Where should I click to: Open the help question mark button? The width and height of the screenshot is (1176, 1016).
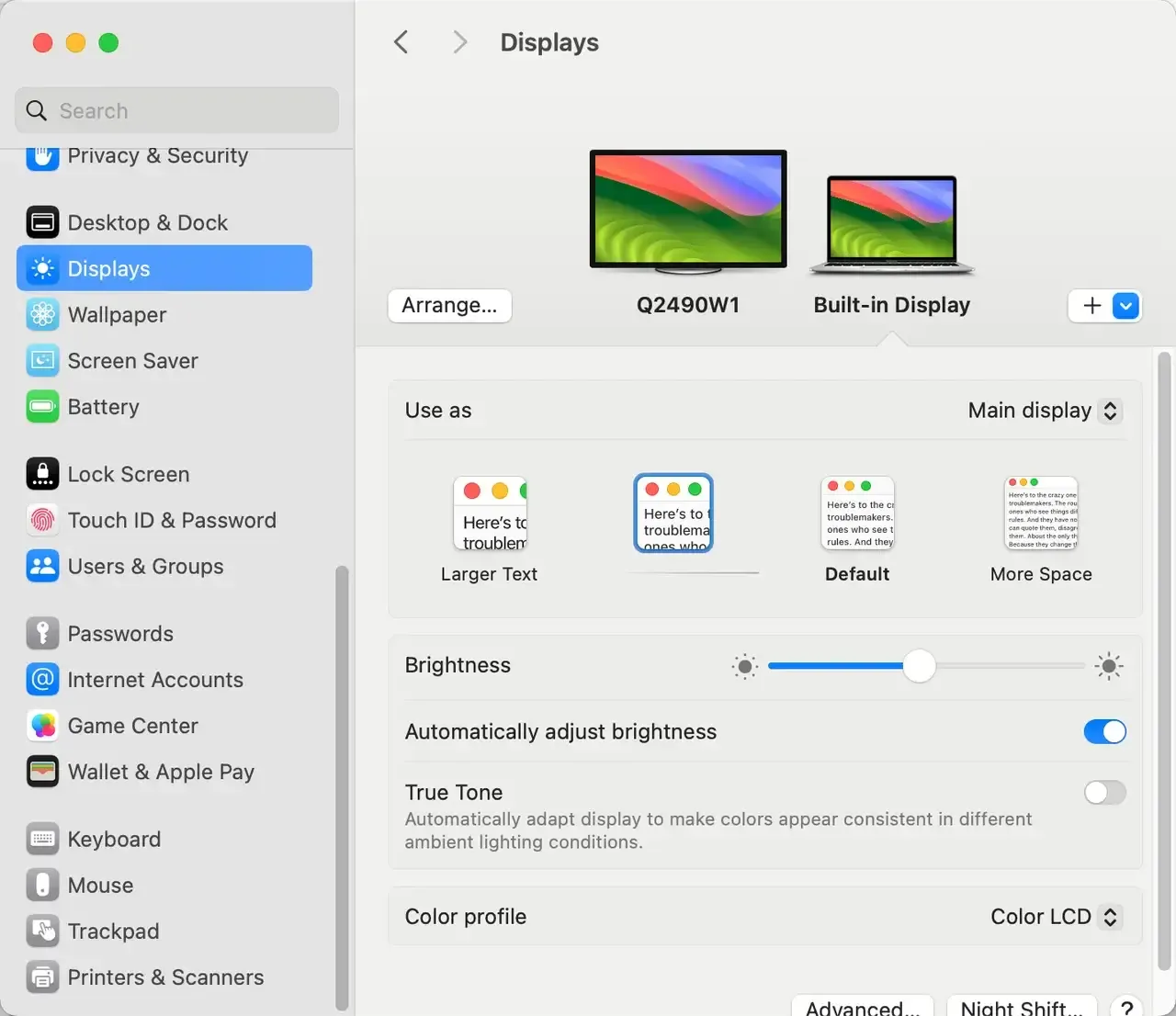[x=1126, y=1009]
